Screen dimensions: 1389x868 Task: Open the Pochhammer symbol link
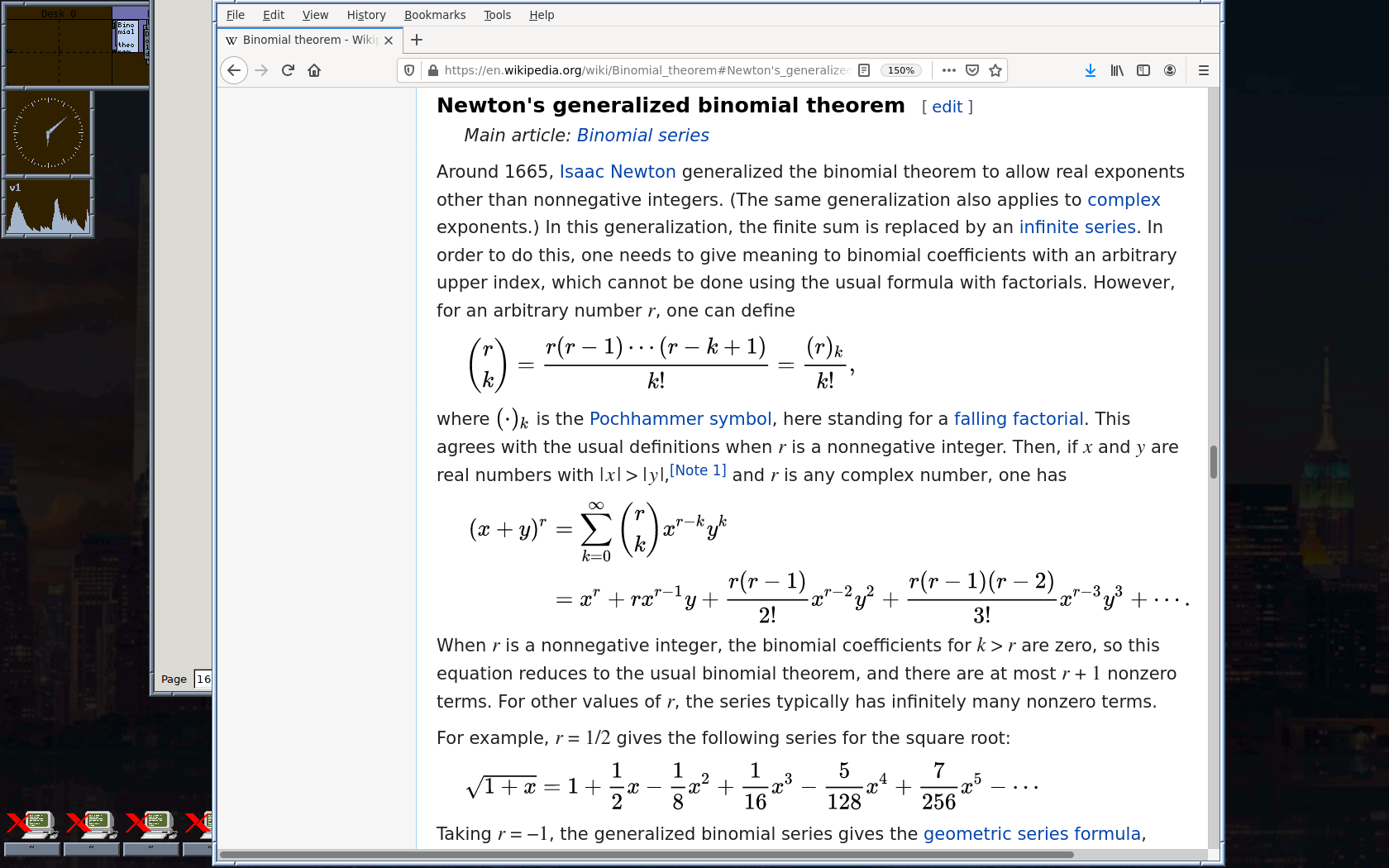680,419
